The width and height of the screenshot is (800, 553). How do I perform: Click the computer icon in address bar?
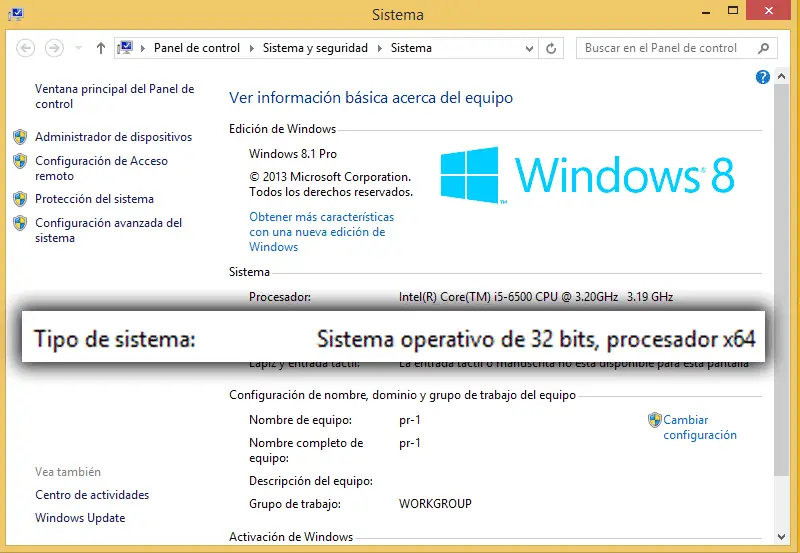click(x=125, y=48)
